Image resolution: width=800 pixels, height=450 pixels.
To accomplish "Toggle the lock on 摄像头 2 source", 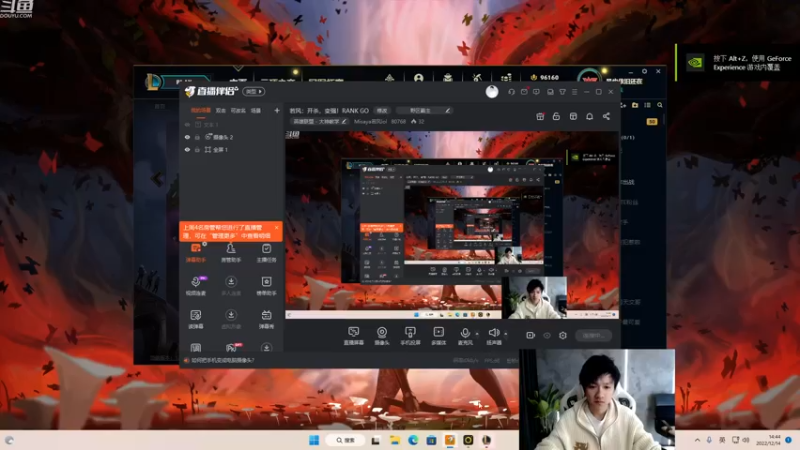I will (x=197, y=137).
